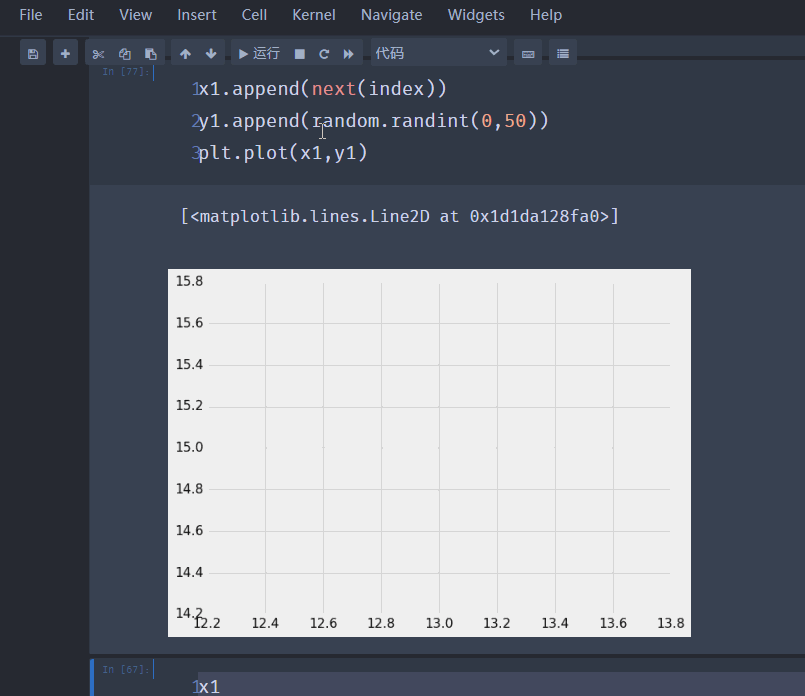The width and height of the screenshot is (805, 696).
Task: Paste cell below using the clipboard icon
Action: [151, 53]
